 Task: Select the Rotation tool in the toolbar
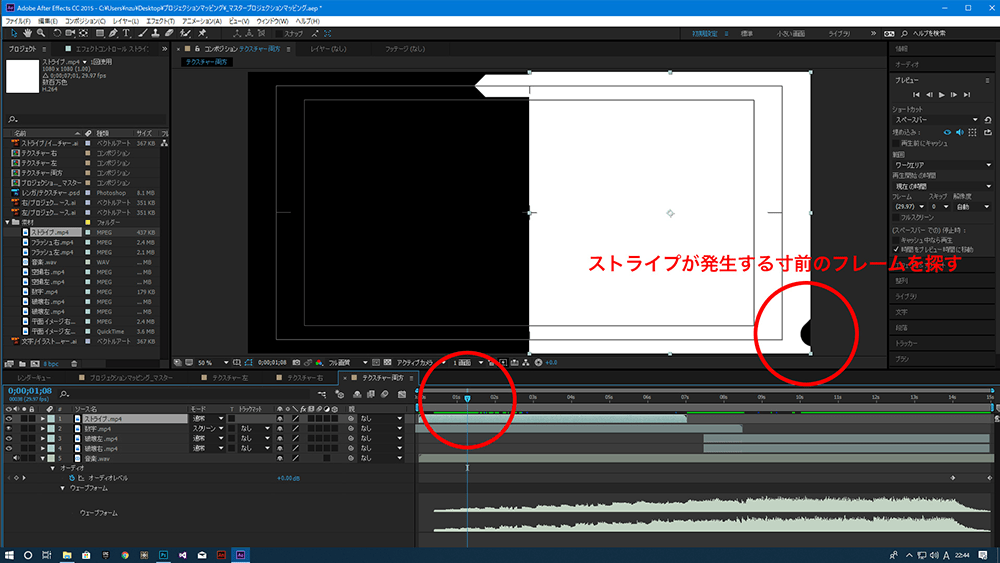tap(57, 33)
